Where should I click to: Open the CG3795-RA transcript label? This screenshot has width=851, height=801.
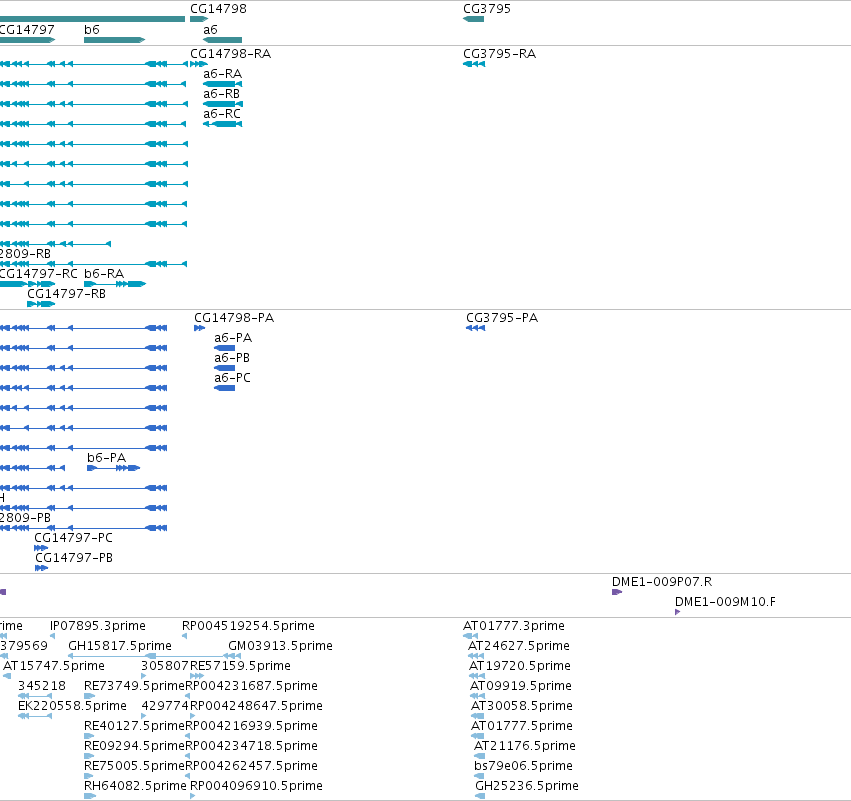499,54
